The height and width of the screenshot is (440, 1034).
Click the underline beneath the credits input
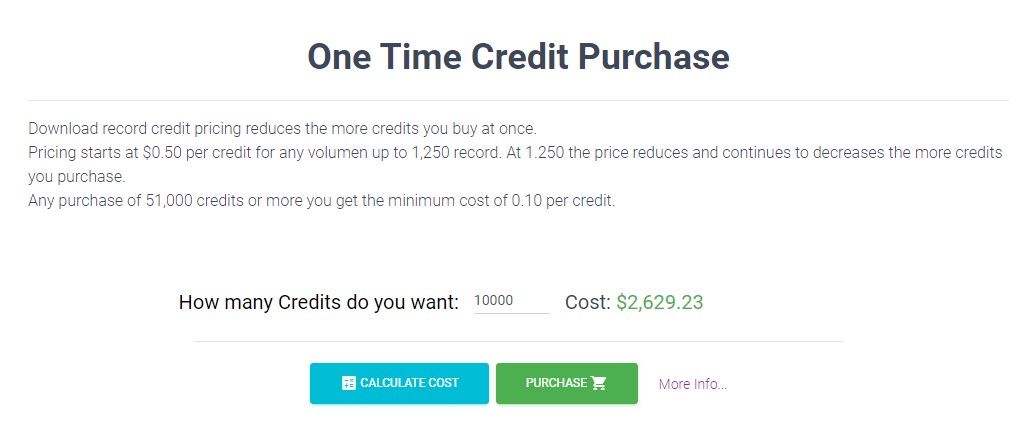click(x=512, y=313)
